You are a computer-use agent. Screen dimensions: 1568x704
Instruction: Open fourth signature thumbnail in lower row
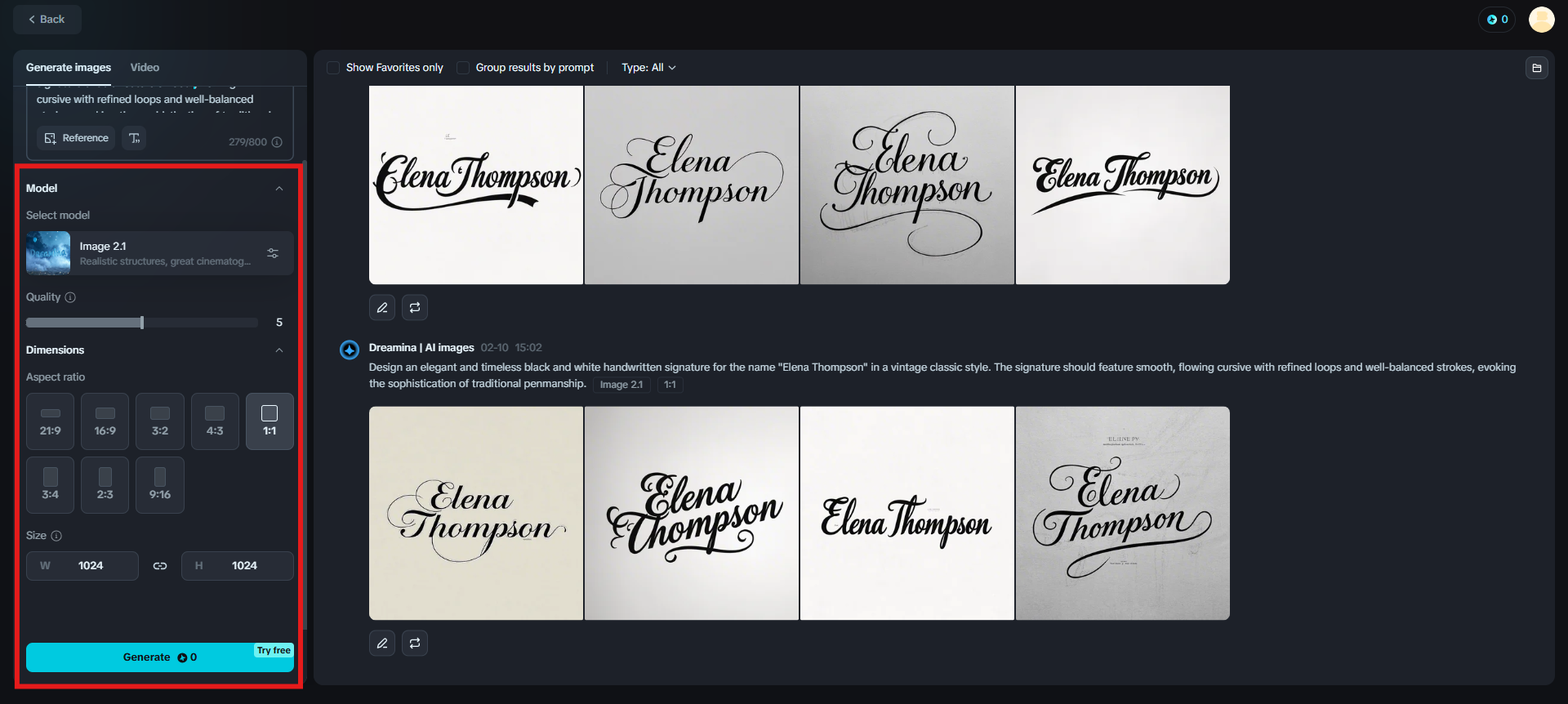[1123, 514]
